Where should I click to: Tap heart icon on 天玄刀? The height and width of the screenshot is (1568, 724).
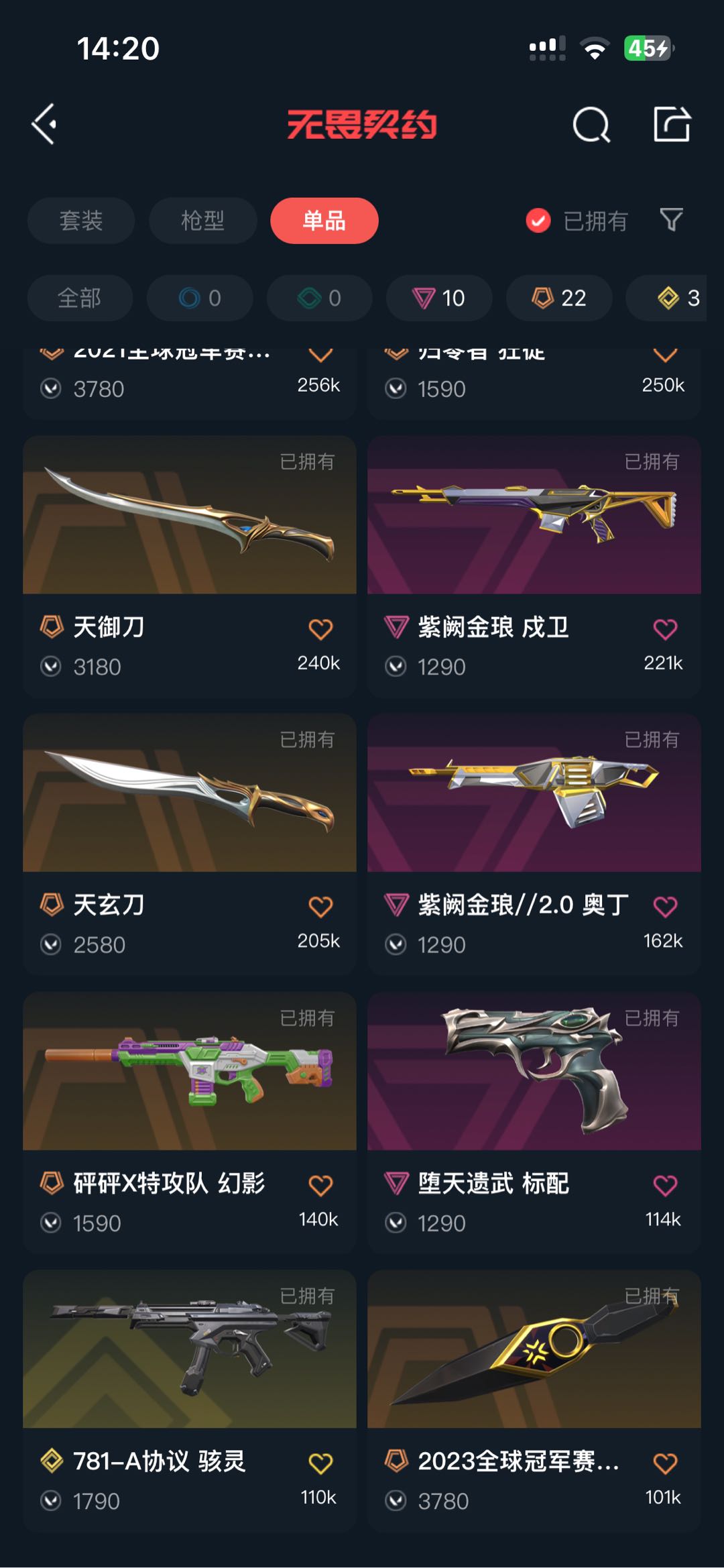pos(320,907)
